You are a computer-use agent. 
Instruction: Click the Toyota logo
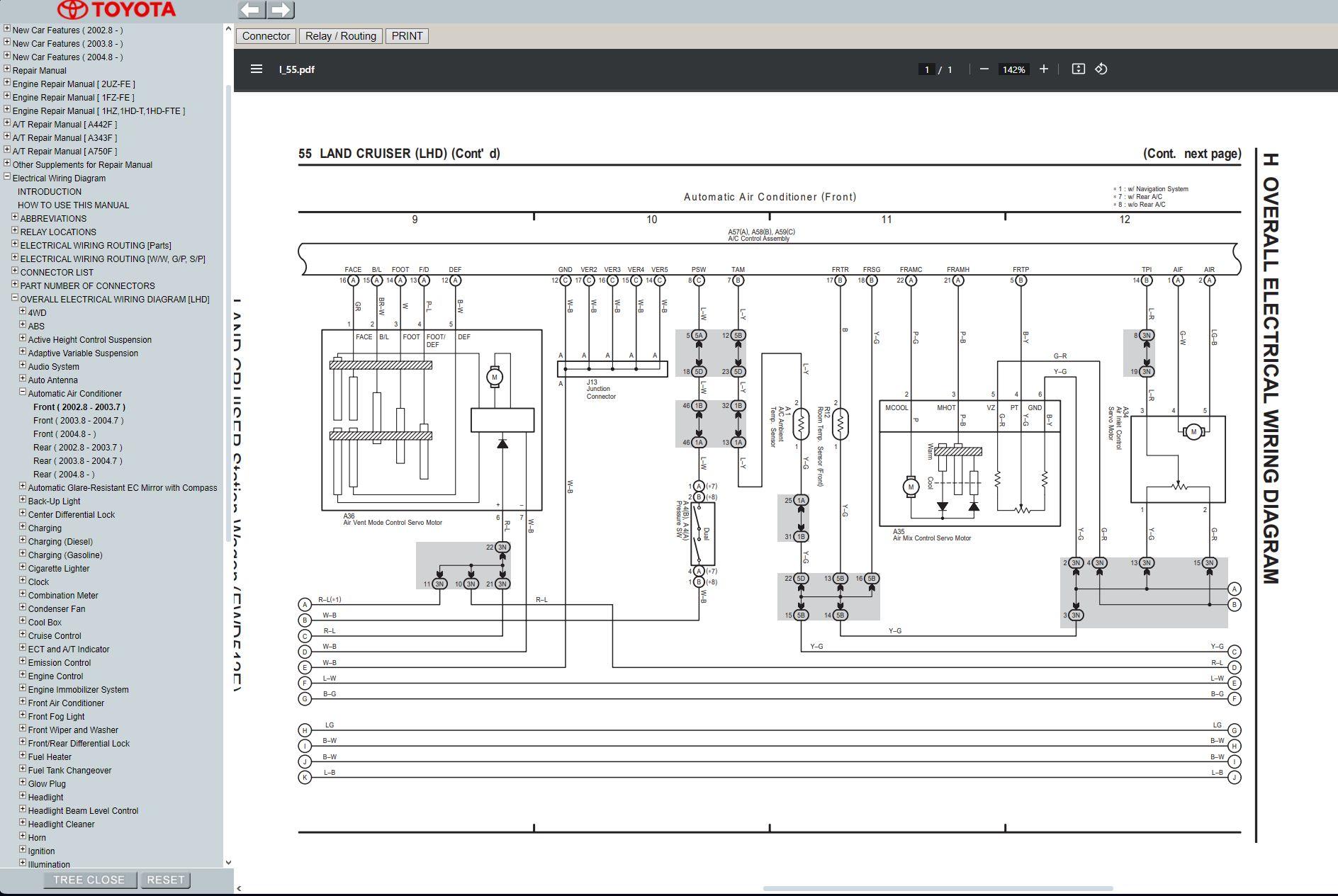point(117,10)
